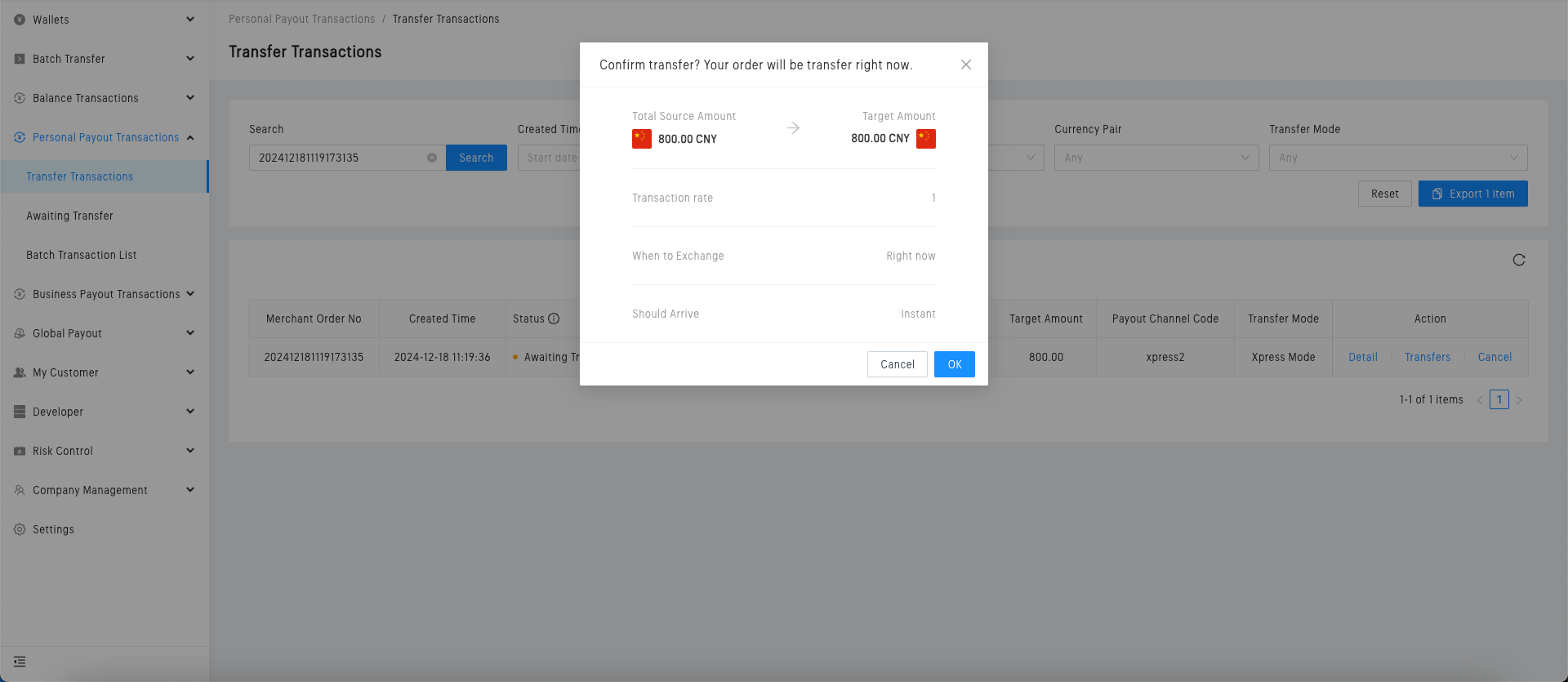Click the Wallets sidebar icon
The image size is (1568, 682).
(x=20, y=20)
